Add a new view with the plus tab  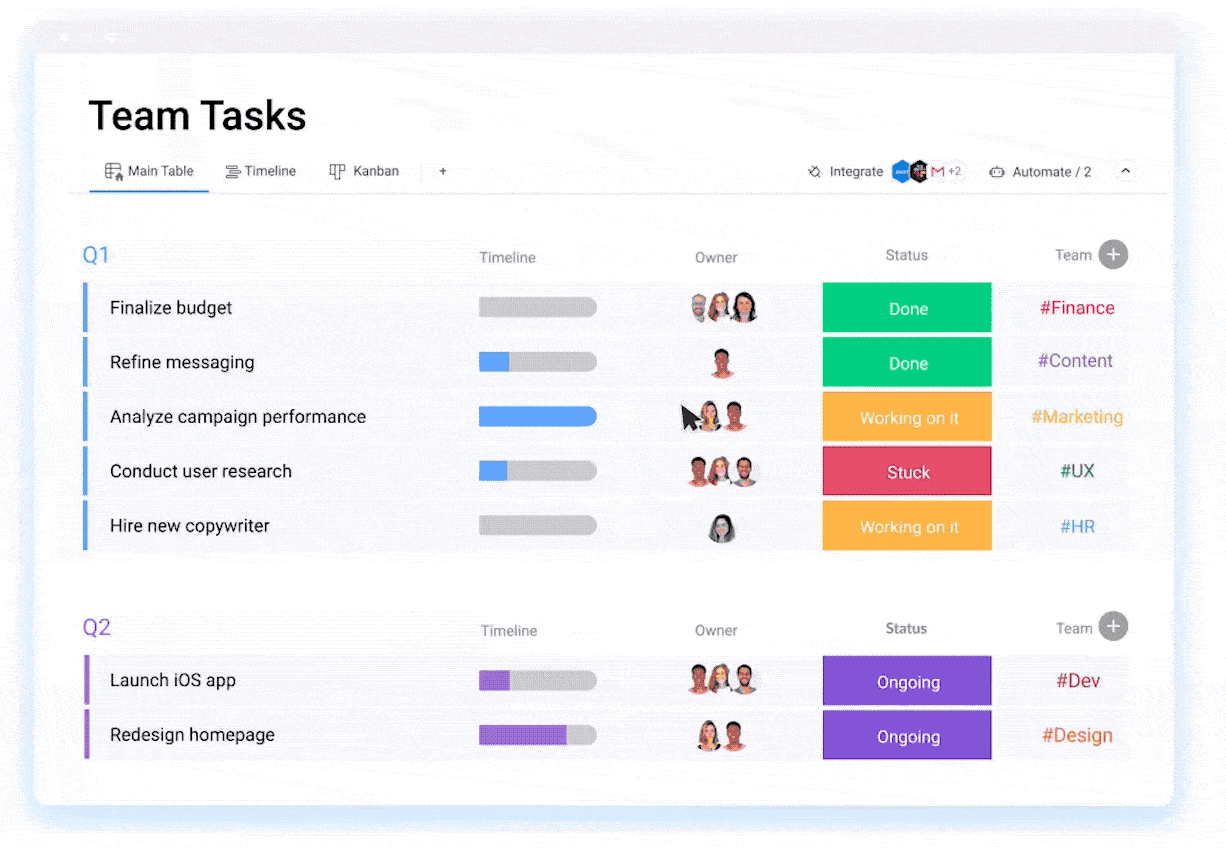(x=442, y=171)
